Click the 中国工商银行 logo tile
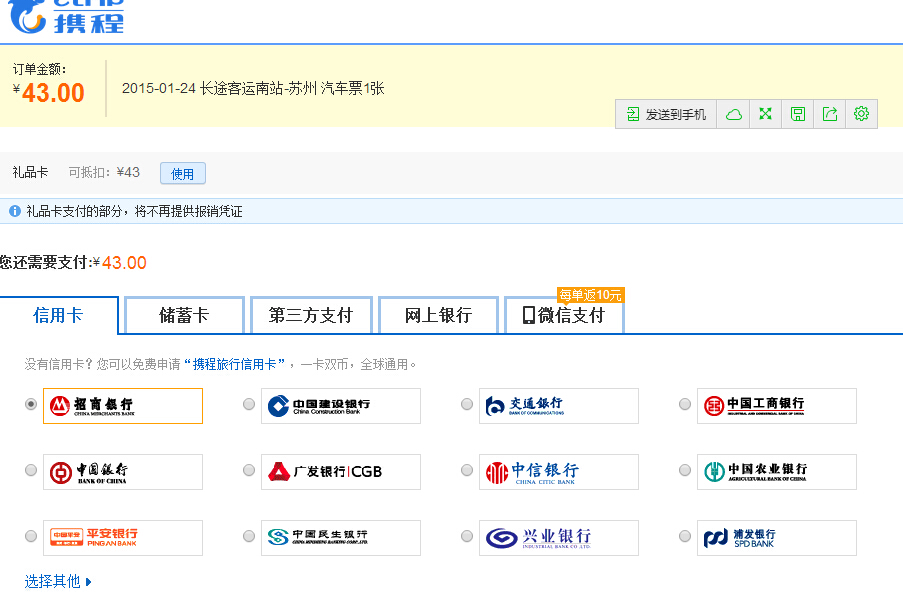The width and height of the screenshot is (903, 600). (x=777, y=406)
